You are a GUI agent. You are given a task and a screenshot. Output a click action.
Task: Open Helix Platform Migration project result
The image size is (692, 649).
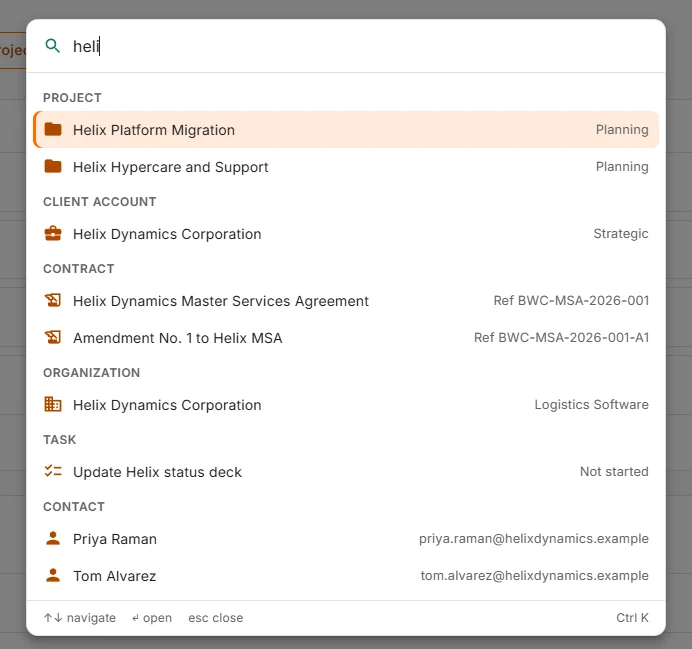click(x=346, y=130)
